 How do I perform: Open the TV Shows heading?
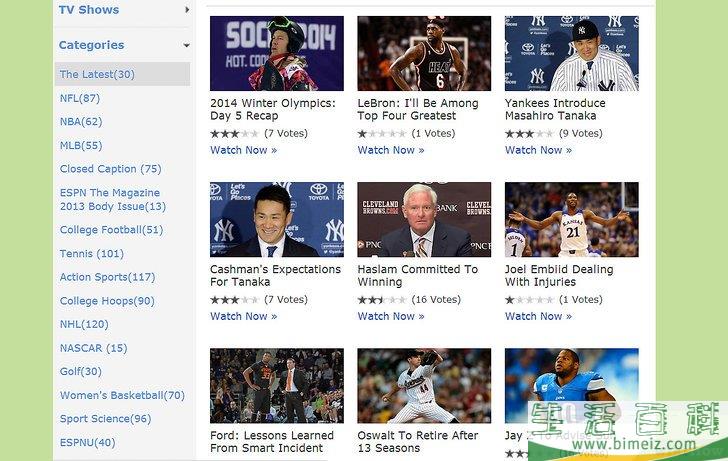[x=89, y=9]
